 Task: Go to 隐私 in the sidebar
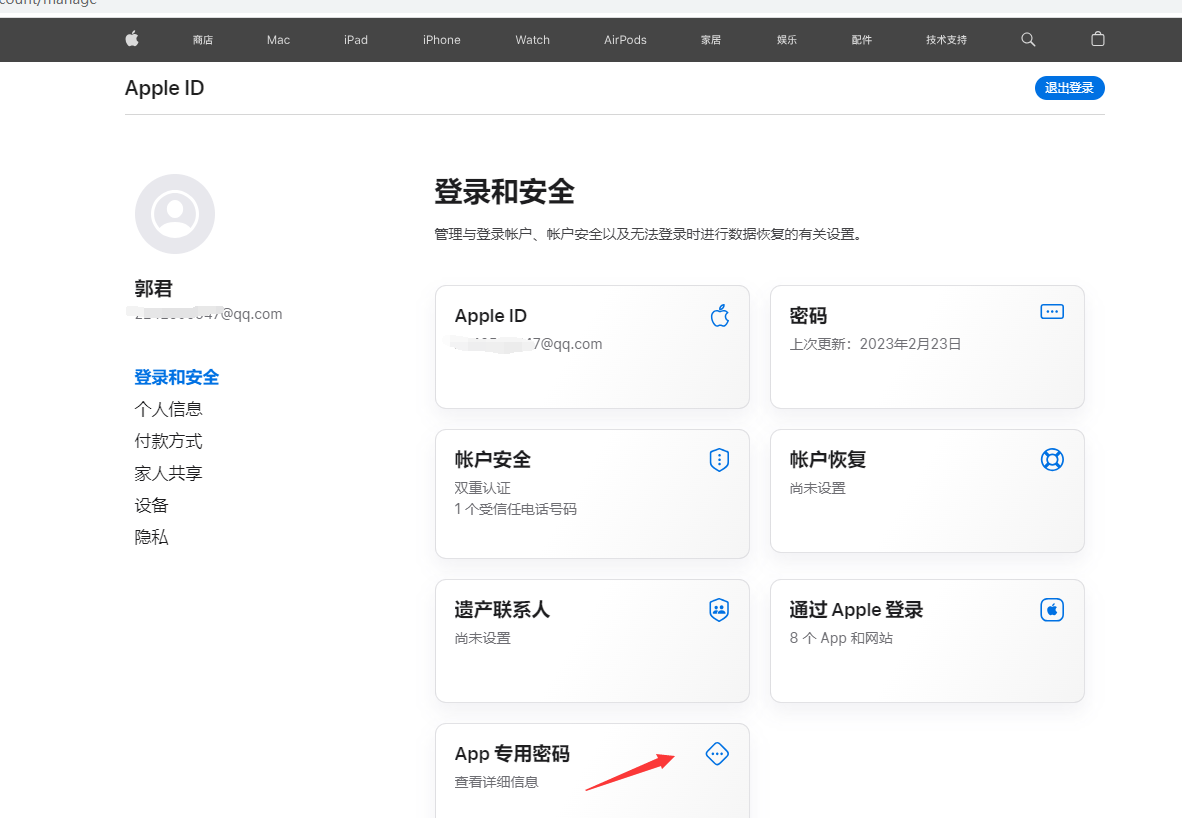(151, 537)
